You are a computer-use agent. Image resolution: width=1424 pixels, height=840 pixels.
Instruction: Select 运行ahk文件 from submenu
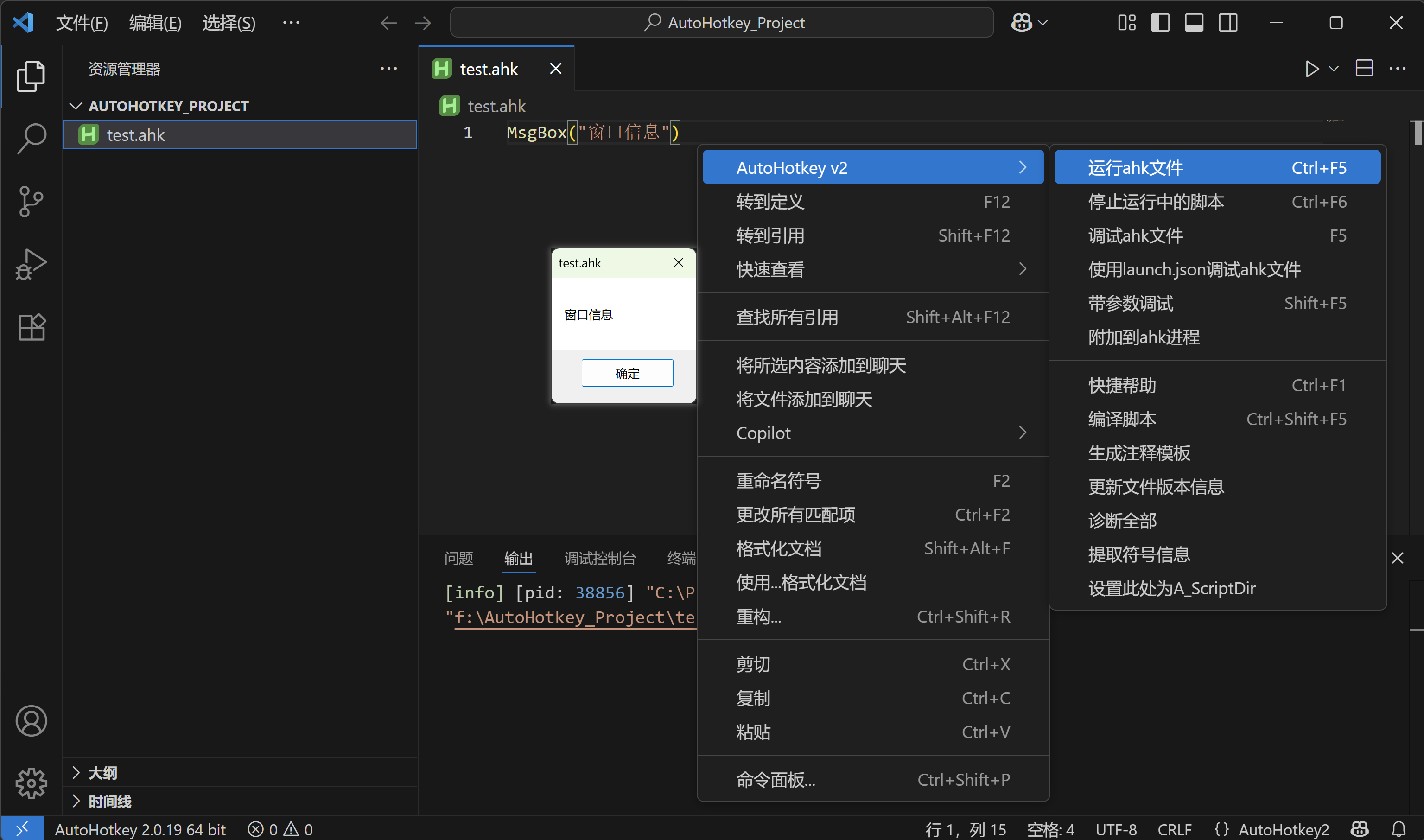(1217, 167)
